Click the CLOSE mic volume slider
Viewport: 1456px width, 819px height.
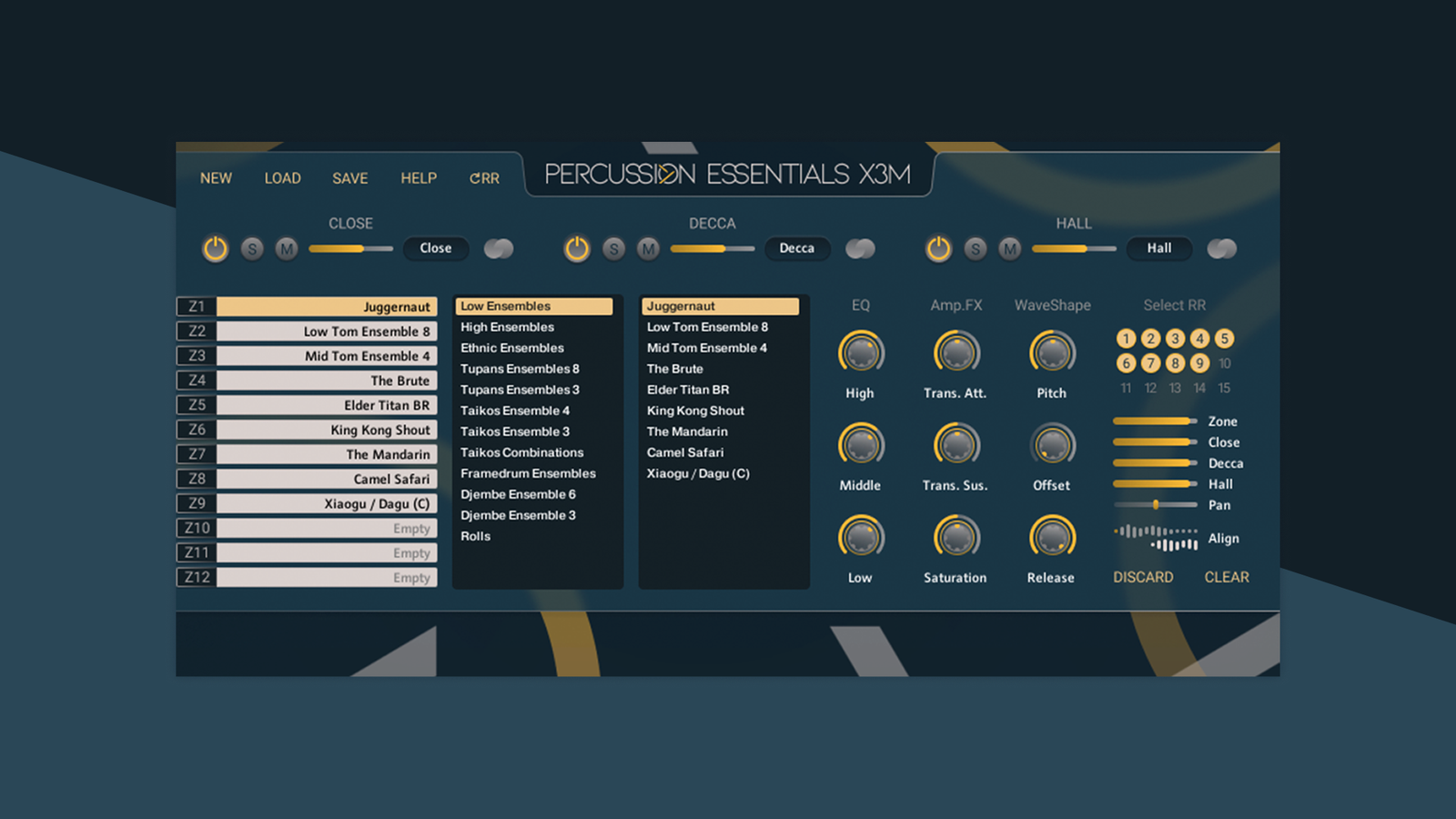point(350,248)
